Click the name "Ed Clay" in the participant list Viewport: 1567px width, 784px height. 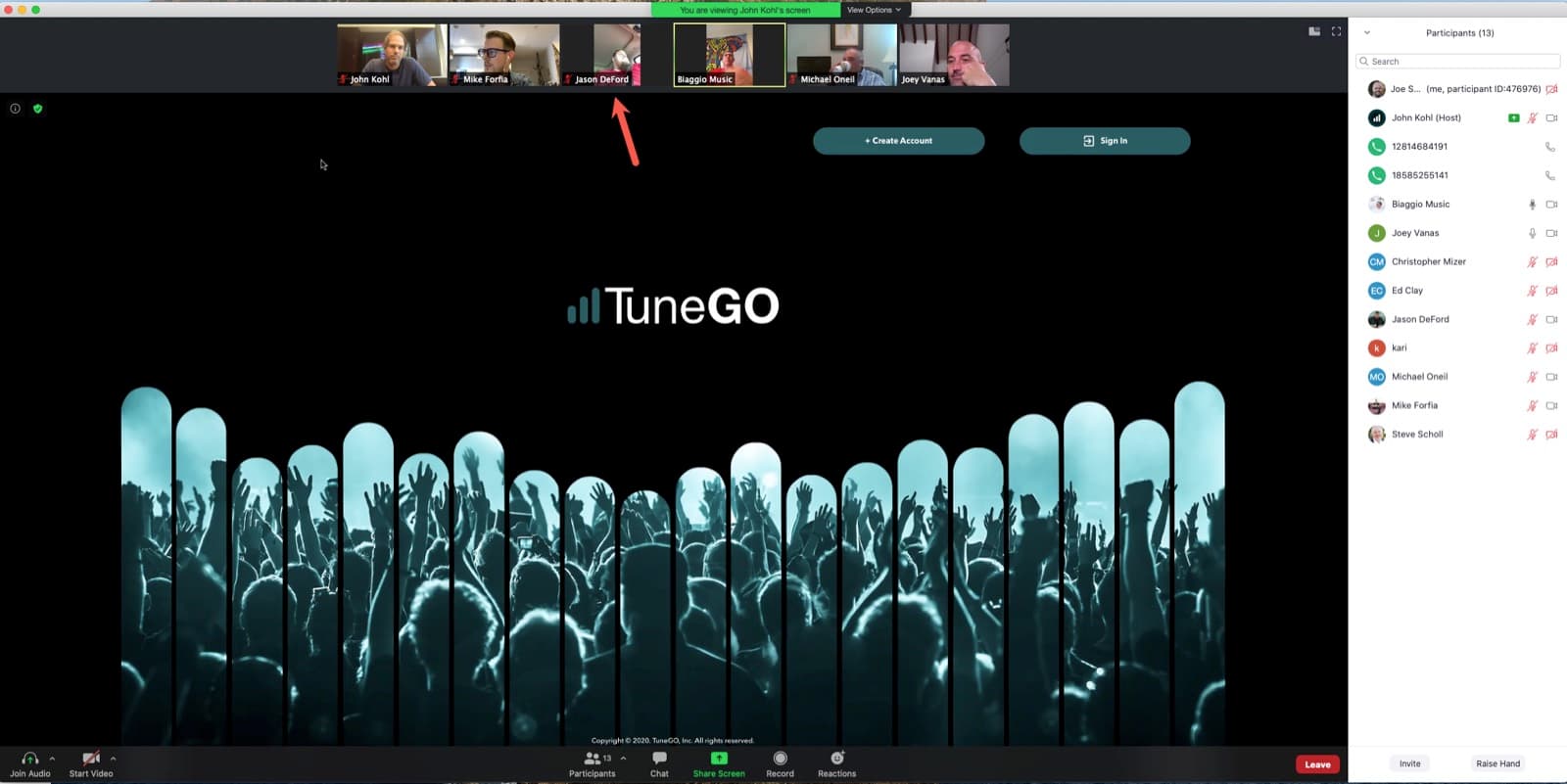coord(1407,291)
